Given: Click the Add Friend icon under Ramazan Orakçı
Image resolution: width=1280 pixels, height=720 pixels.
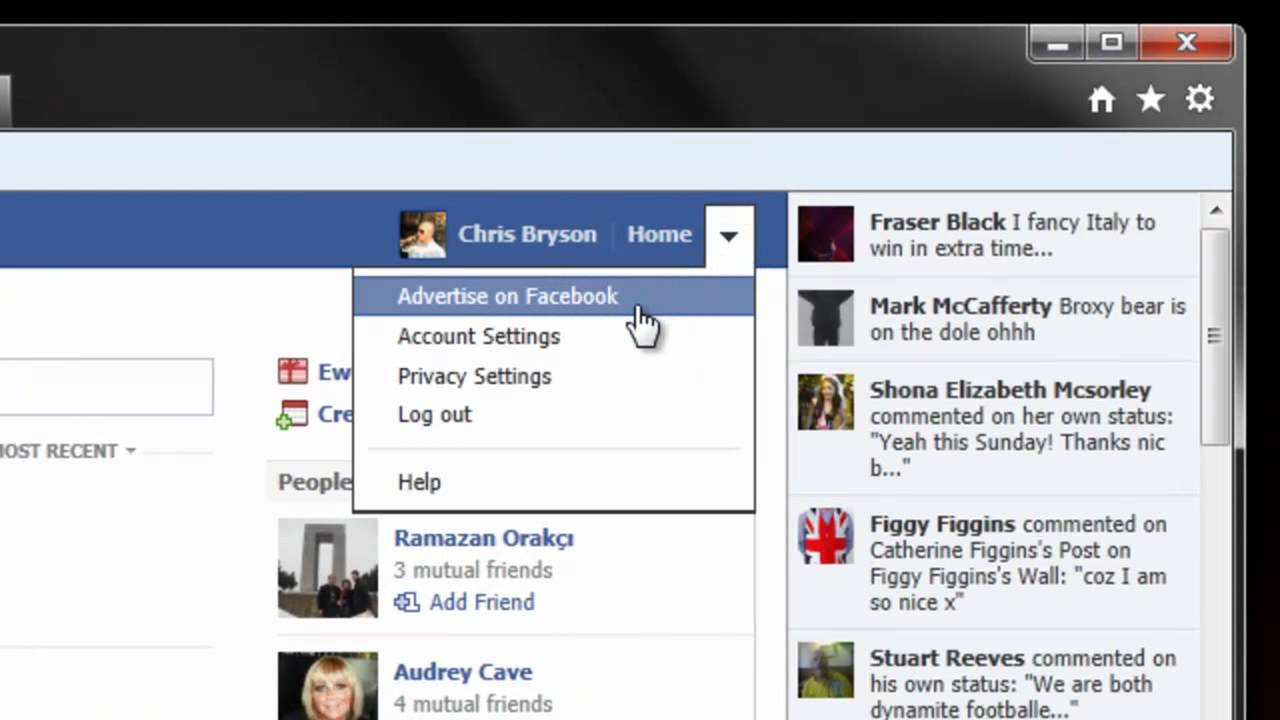Looking at the screenshot, I should pyautogui.click(x=406, y=602).
